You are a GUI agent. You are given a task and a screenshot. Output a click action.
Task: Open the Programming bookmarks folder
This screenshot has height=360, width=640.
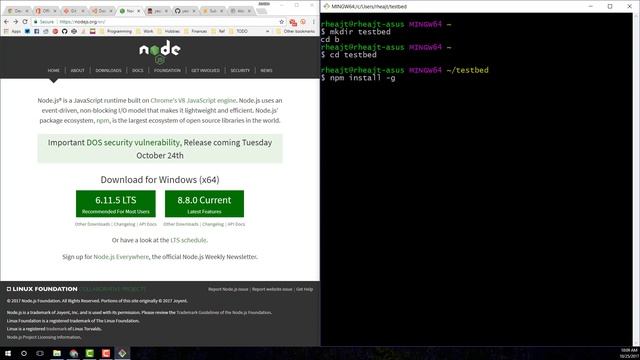116,31
